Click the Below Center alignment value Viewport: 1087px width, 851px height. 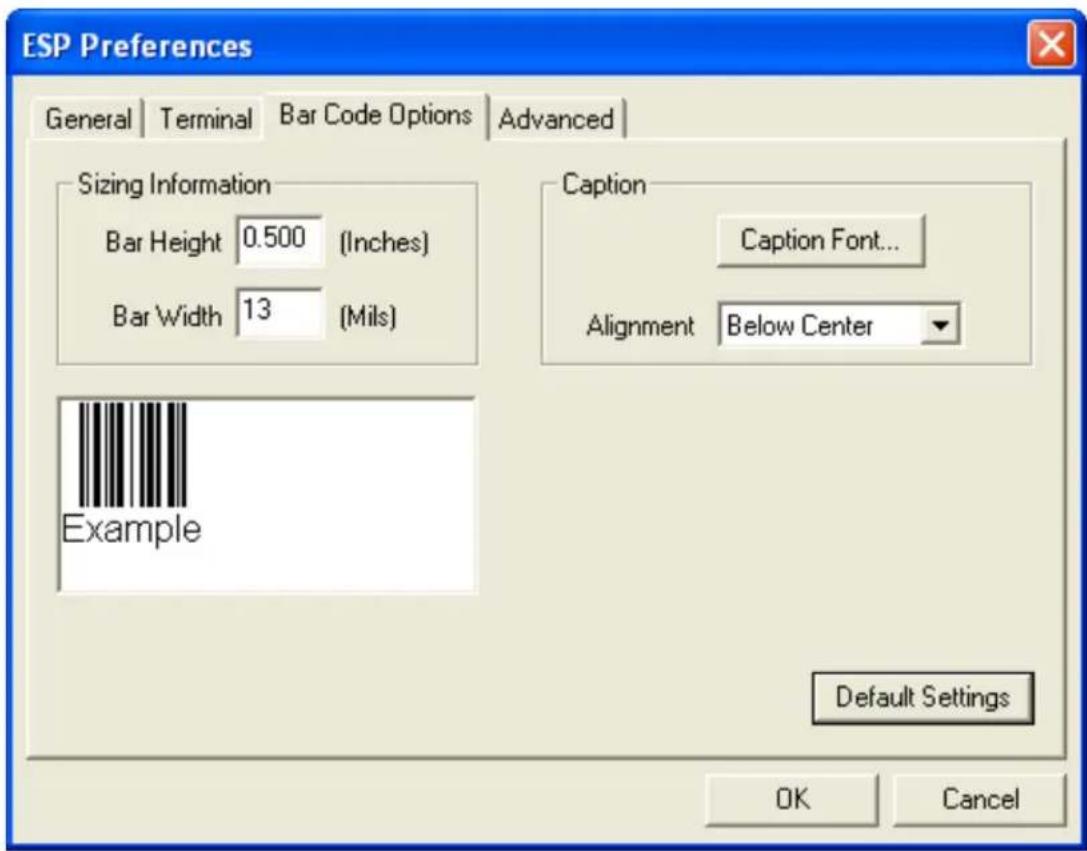tap(800, 325)
